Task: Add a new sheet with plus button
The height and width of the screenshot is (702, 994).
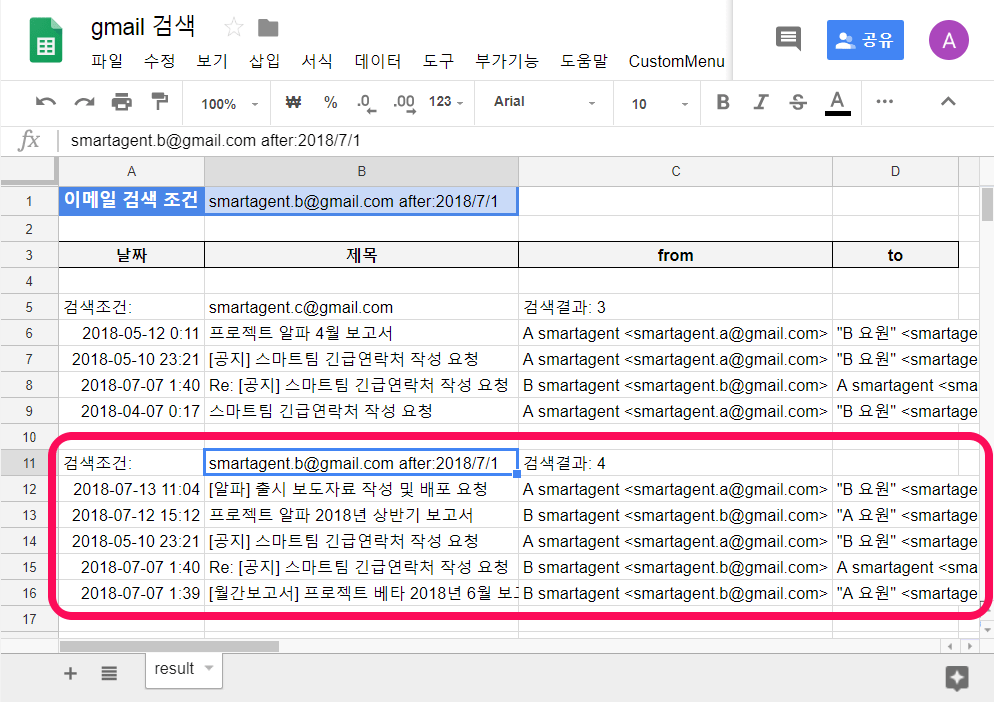Action: [69, 673]
